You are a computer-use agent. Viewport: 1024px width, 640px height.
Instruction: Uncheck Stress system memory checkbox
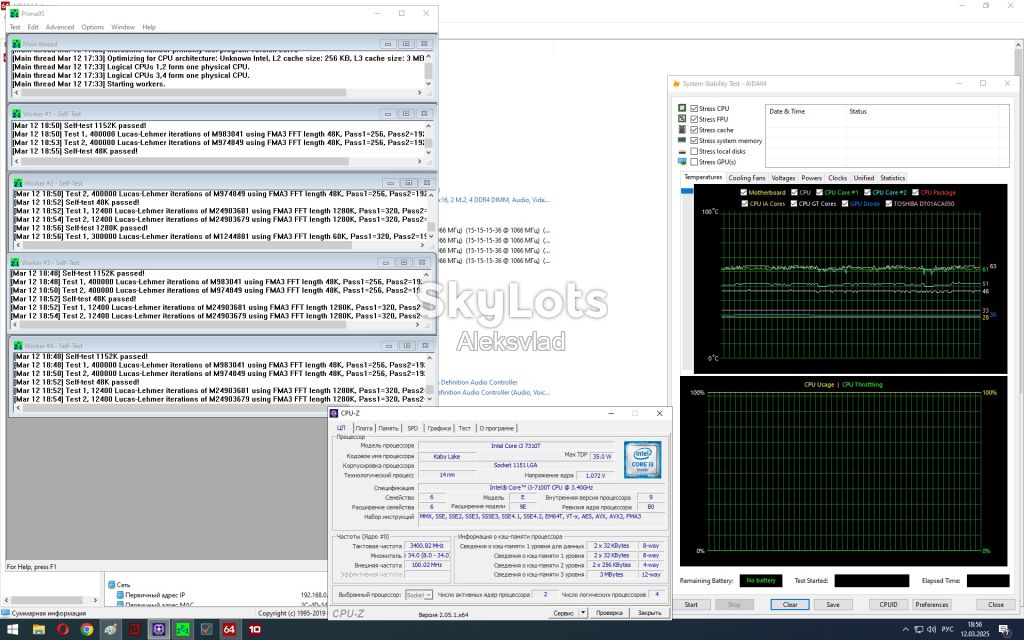pos(694,140)
